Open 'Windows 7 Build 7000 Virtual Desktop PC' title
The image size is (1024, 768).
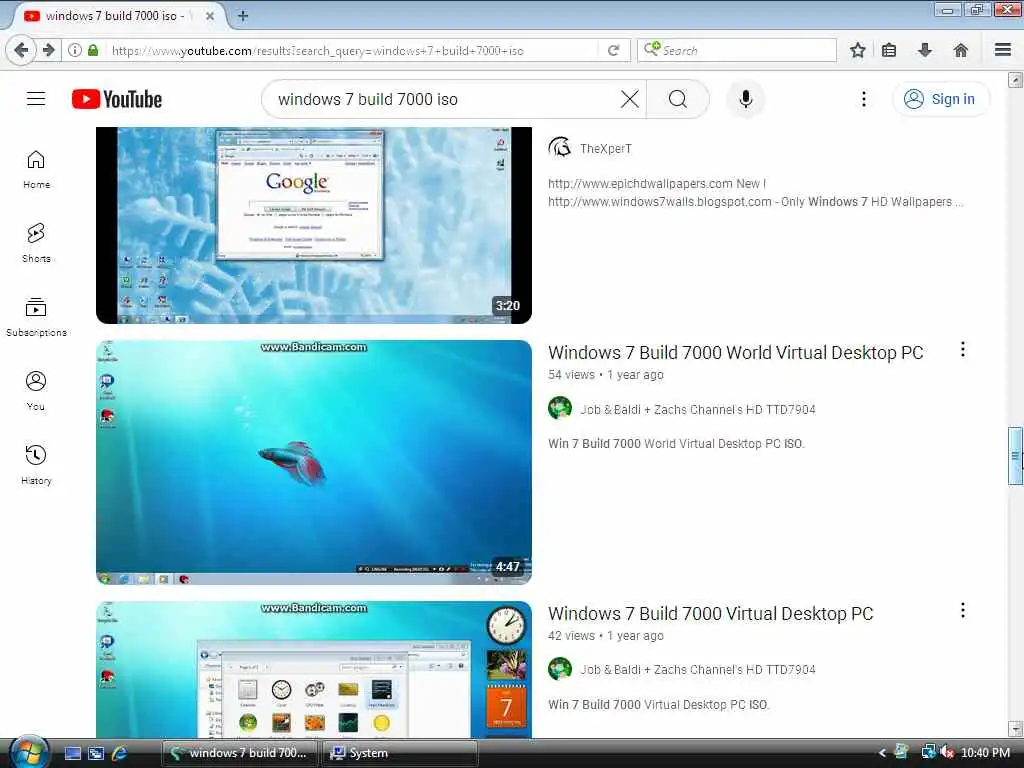[x=711, y=614]
